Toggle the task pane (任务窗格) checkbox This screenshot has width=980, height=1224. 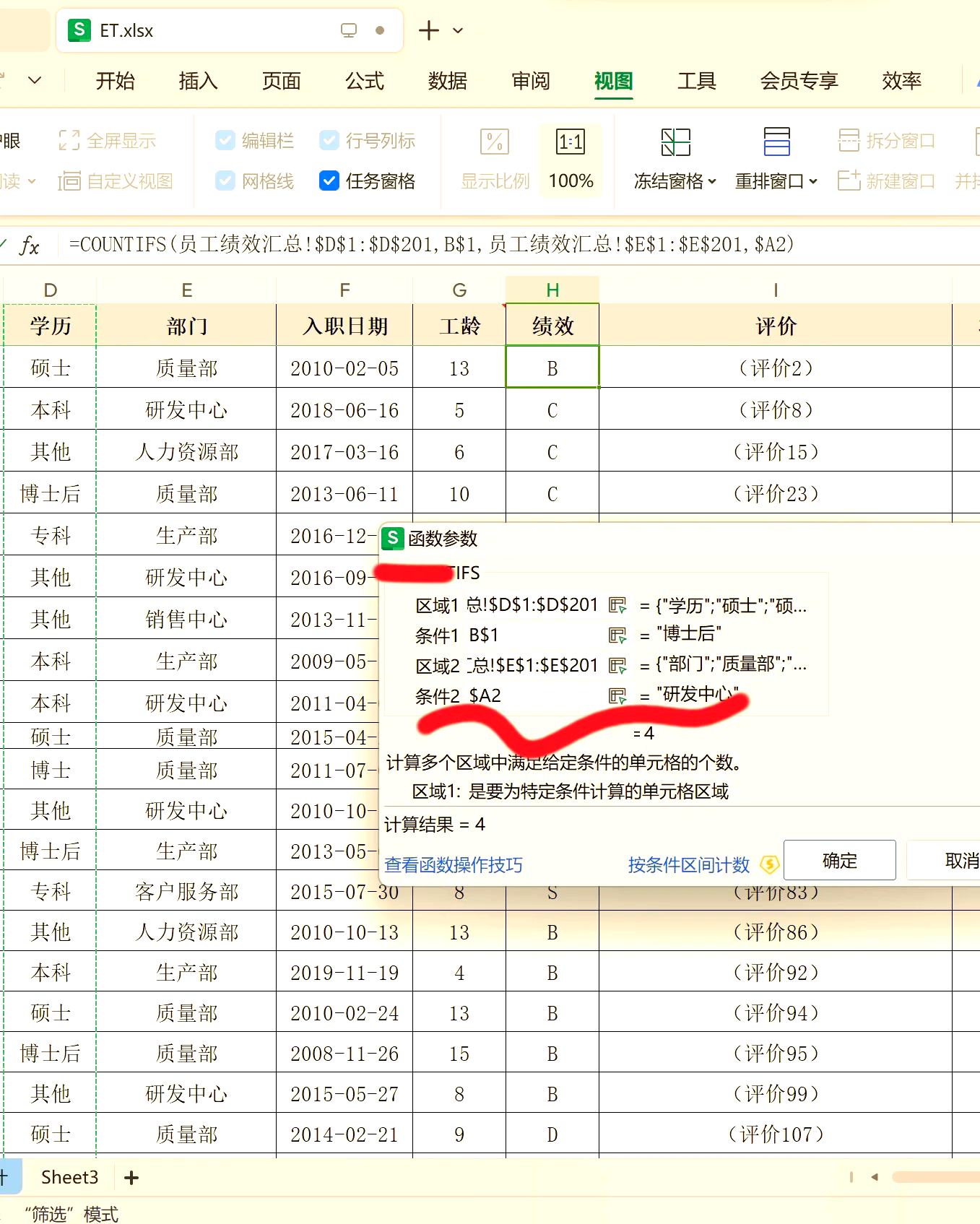(329, 181)
